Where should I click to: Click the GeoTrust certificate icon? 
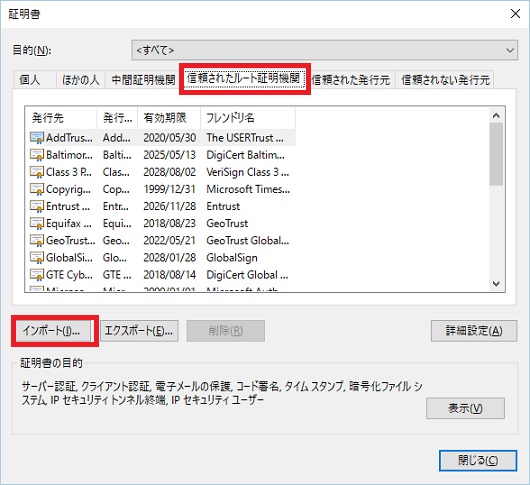(37, 241)
